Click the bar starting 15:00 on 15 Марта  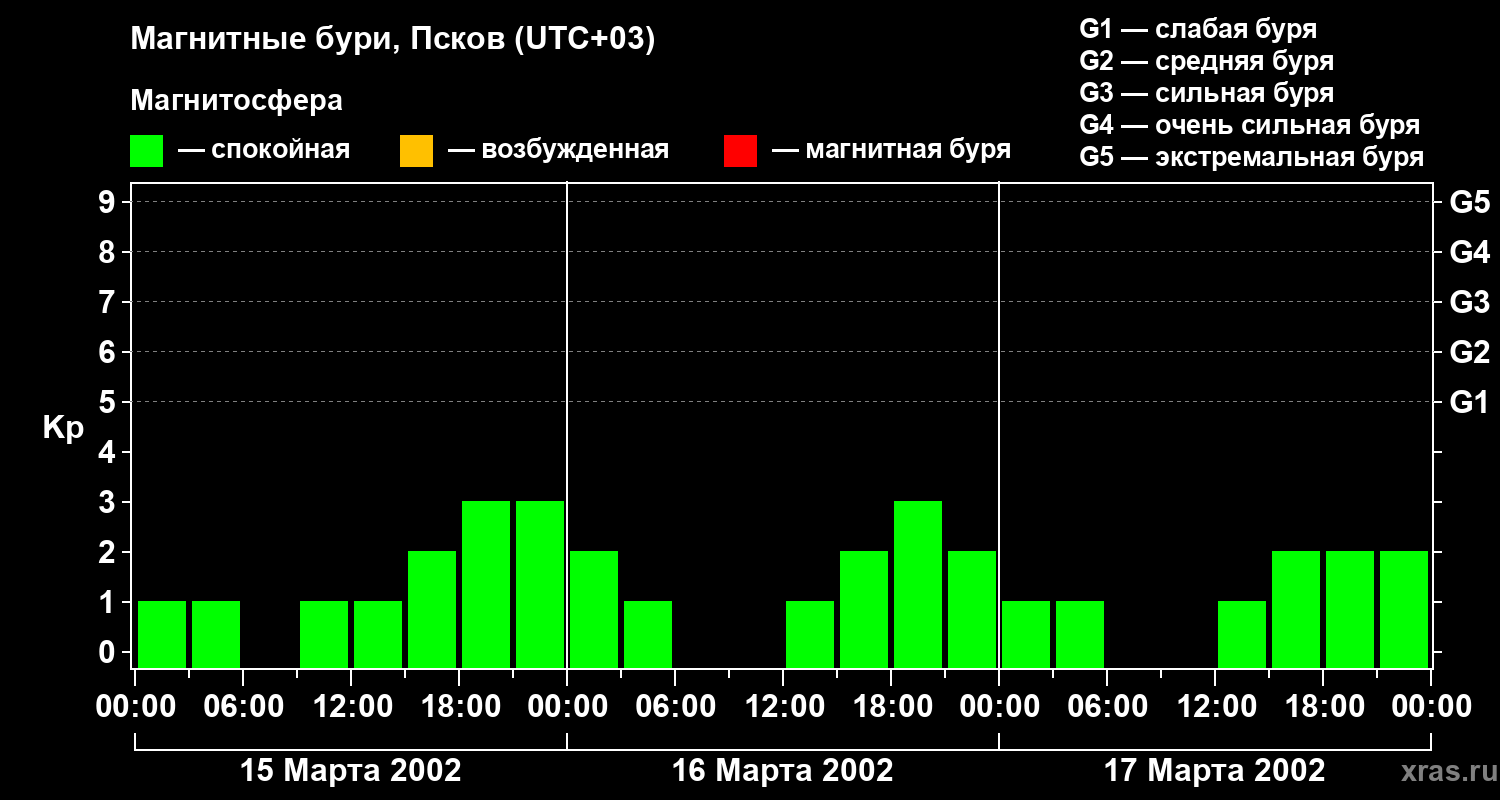tap(432, 609)
